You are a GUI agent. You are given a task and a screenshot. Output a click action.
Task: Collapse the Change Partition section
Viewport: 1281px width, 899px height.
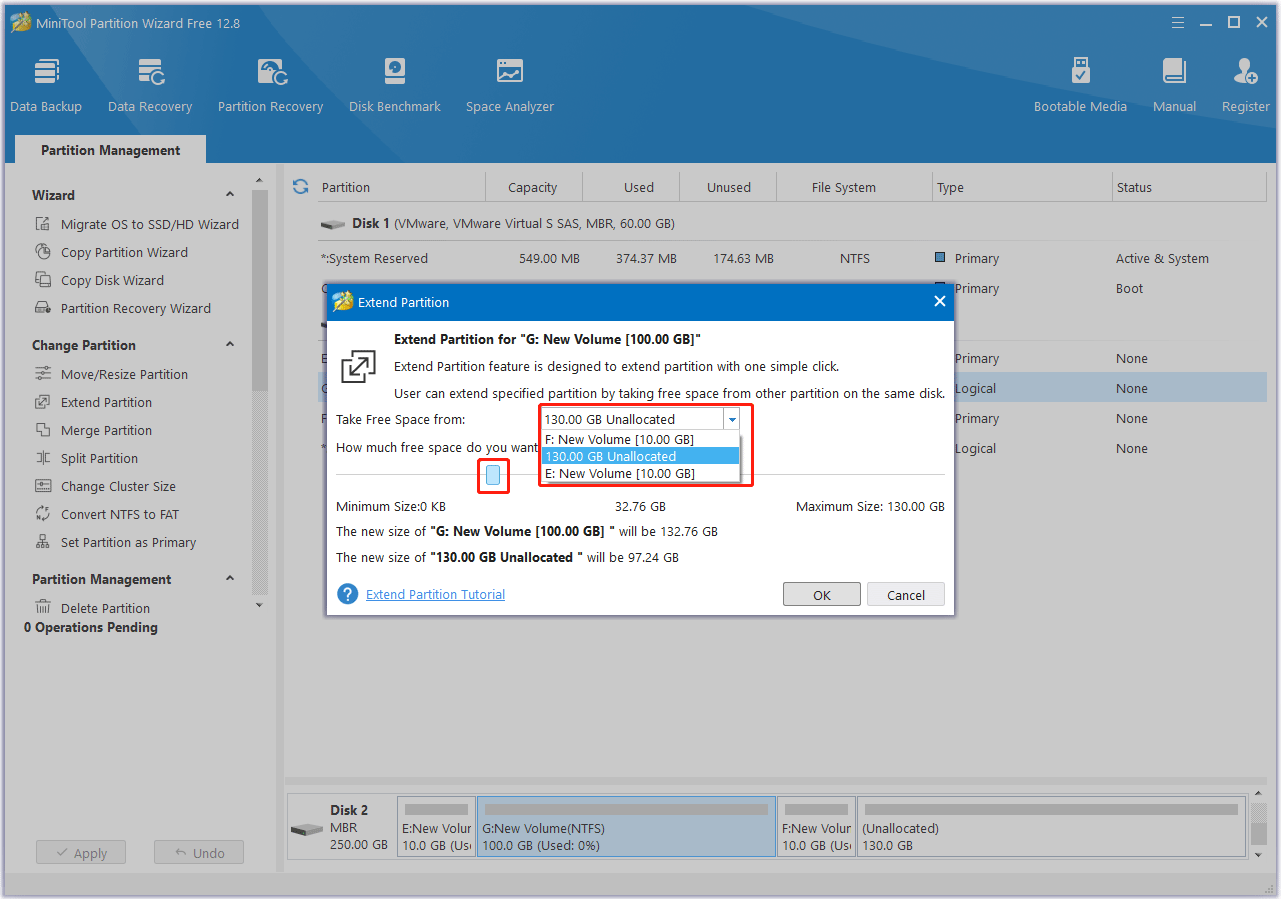coord(230,345)
